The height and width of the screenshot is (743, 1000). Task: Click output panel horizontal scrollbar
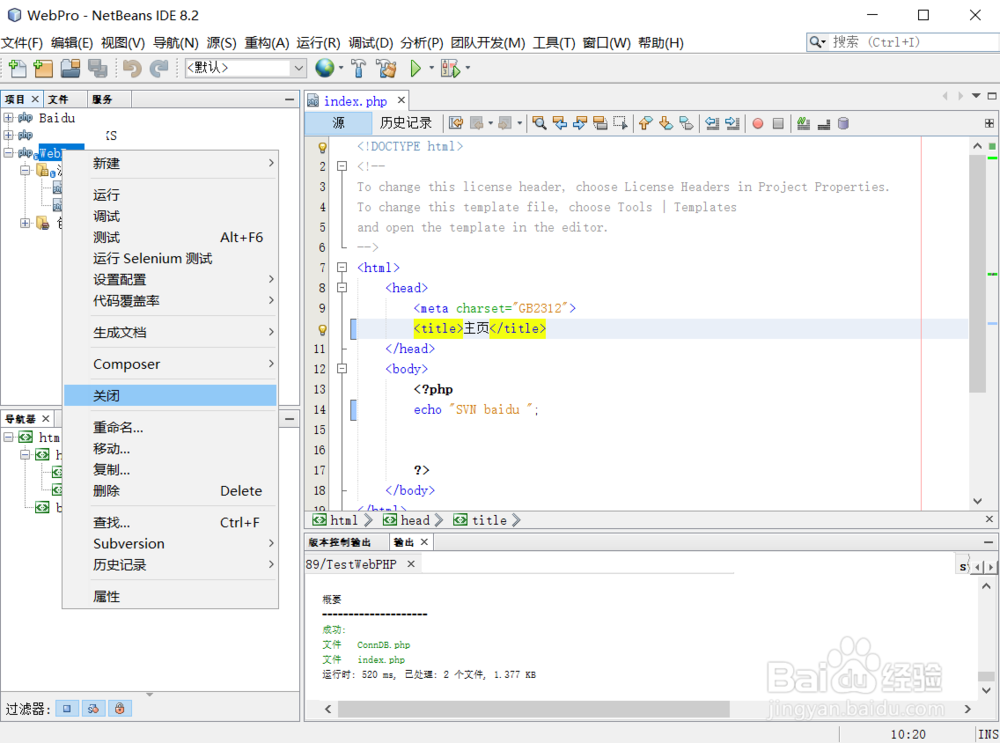[533, 709]
